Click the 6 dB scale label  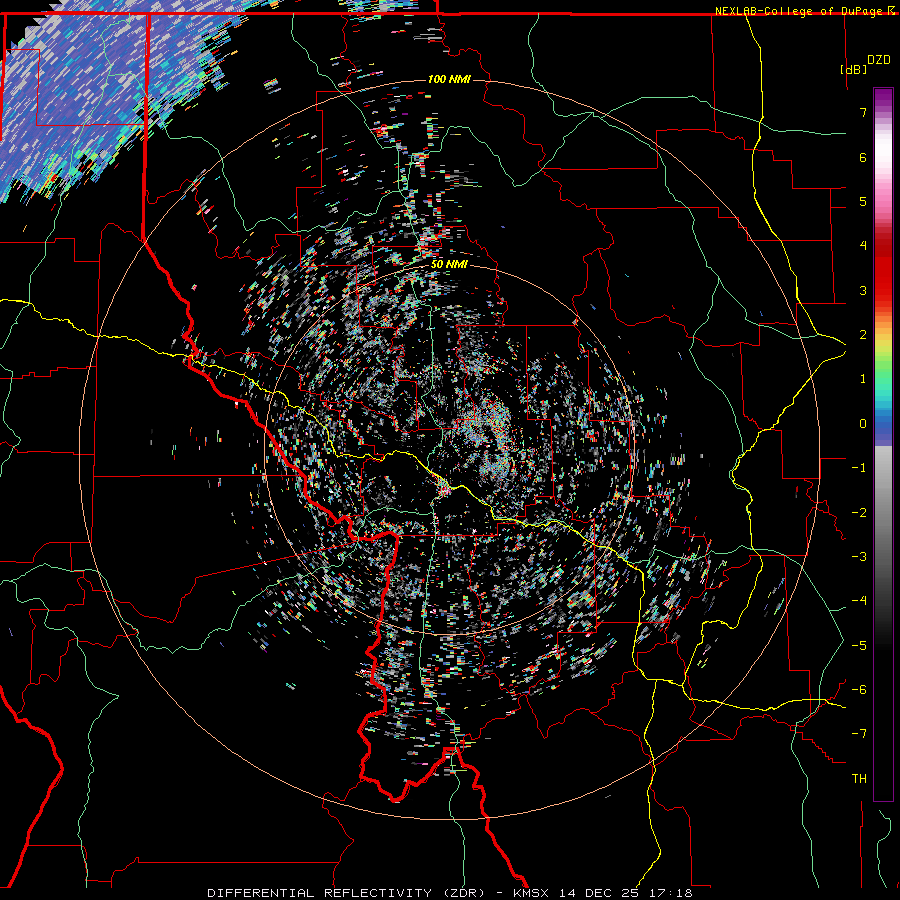pos(863,157)
